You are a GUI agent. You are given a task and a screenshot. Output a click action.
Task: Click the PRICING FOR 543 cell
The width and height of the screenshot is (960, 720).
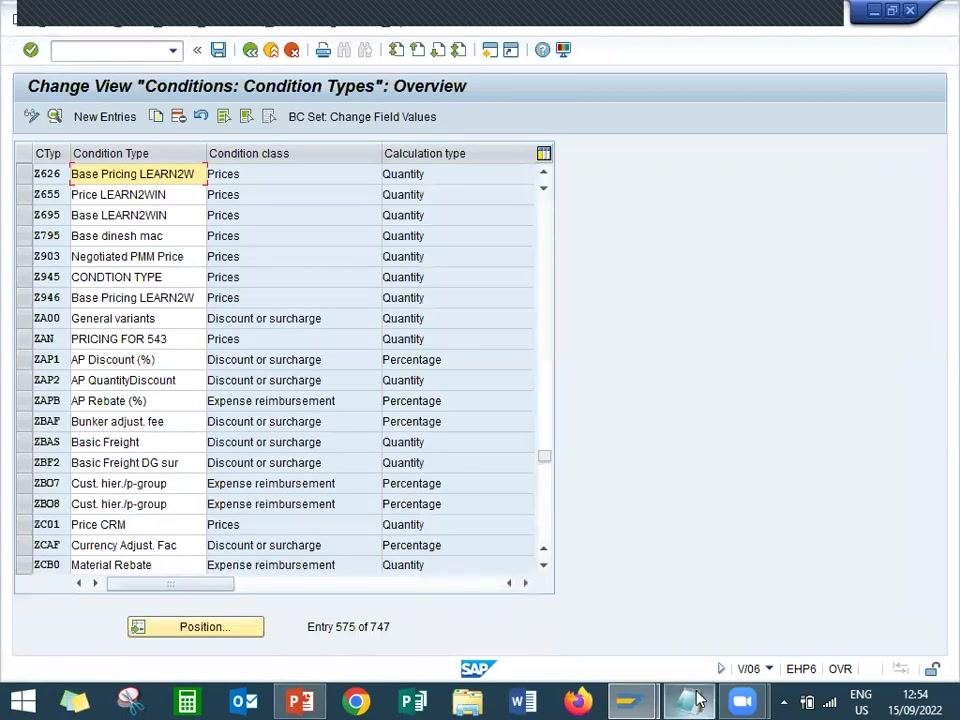[138, 339]
